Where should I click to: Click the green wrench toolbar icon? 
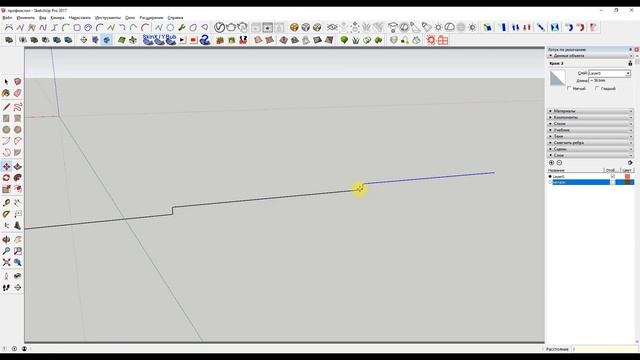pos(182,27)
